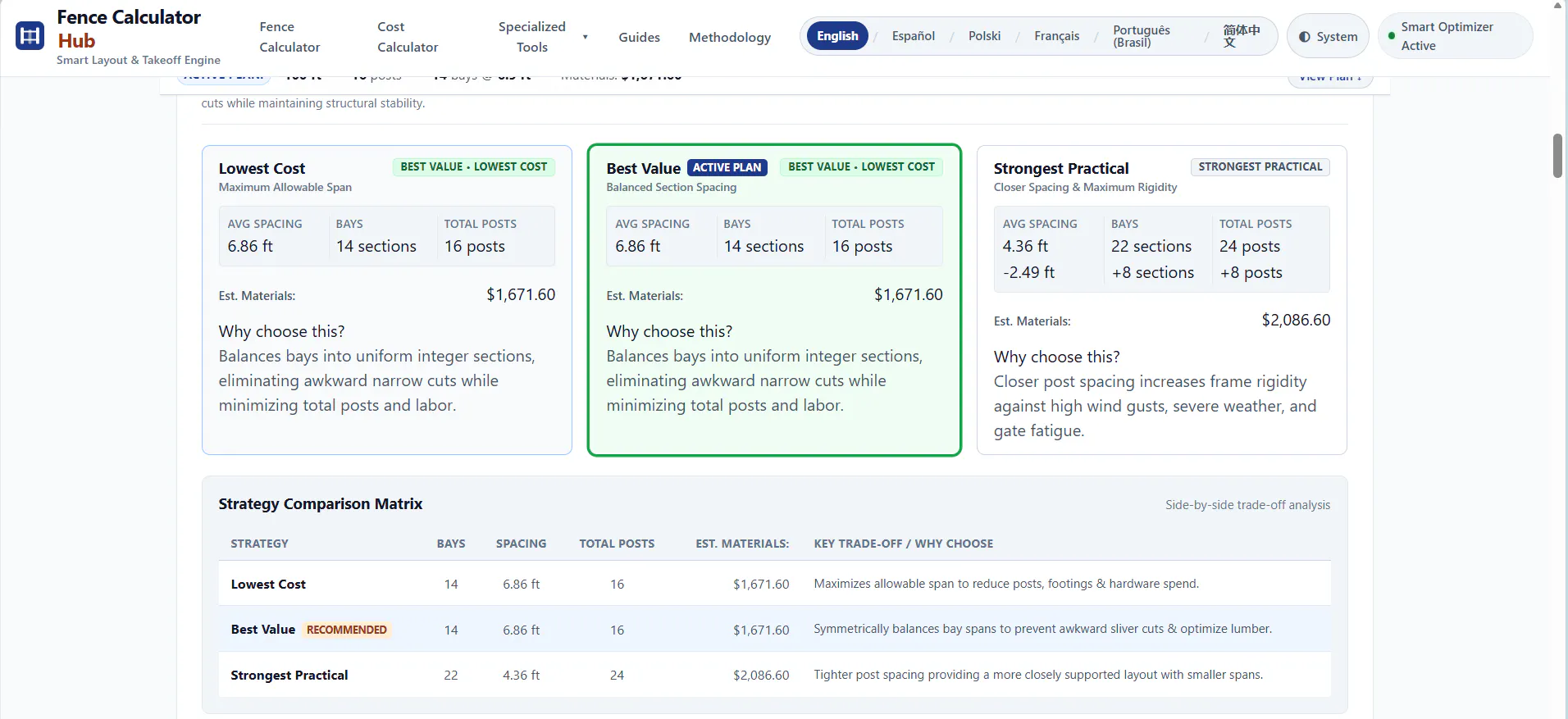Select the Strongest Practical plan card
Viewport: 1568px width, 719px height.
tap(1161, 300)
